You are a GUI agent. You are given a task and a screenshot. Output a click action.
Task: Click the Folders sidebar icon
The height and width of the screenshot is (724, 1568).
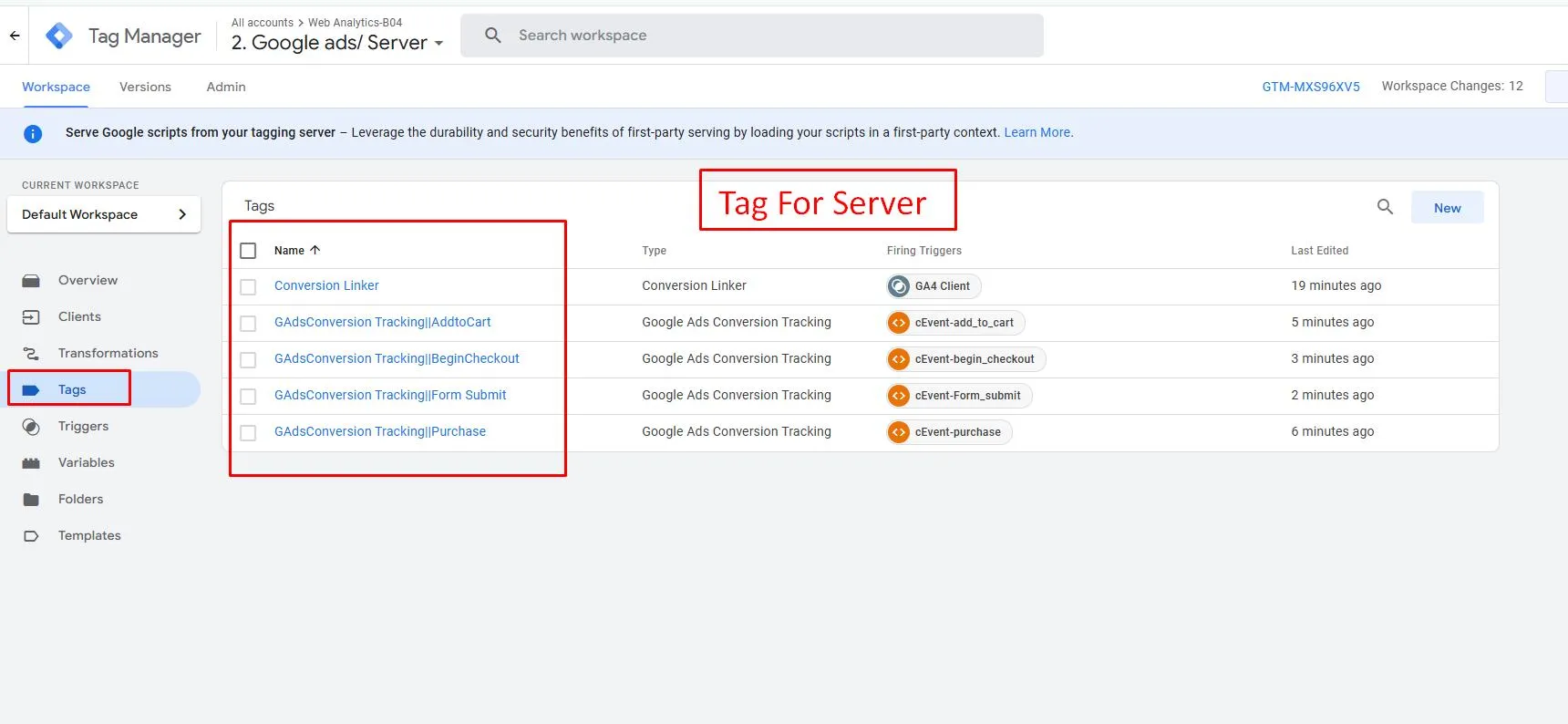point(31,500)
